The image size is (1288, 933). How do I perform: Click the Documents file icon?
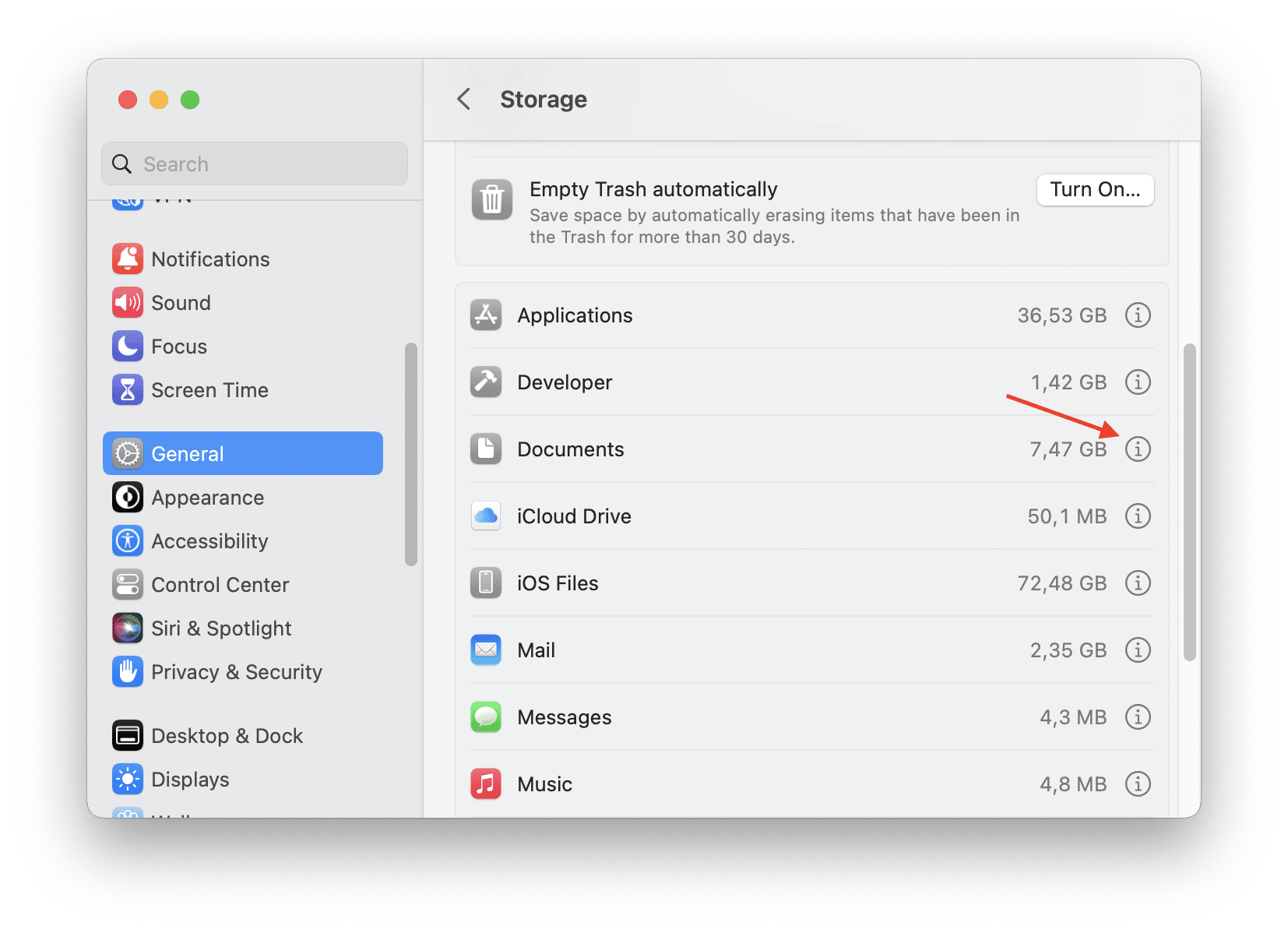coord(485,449)
